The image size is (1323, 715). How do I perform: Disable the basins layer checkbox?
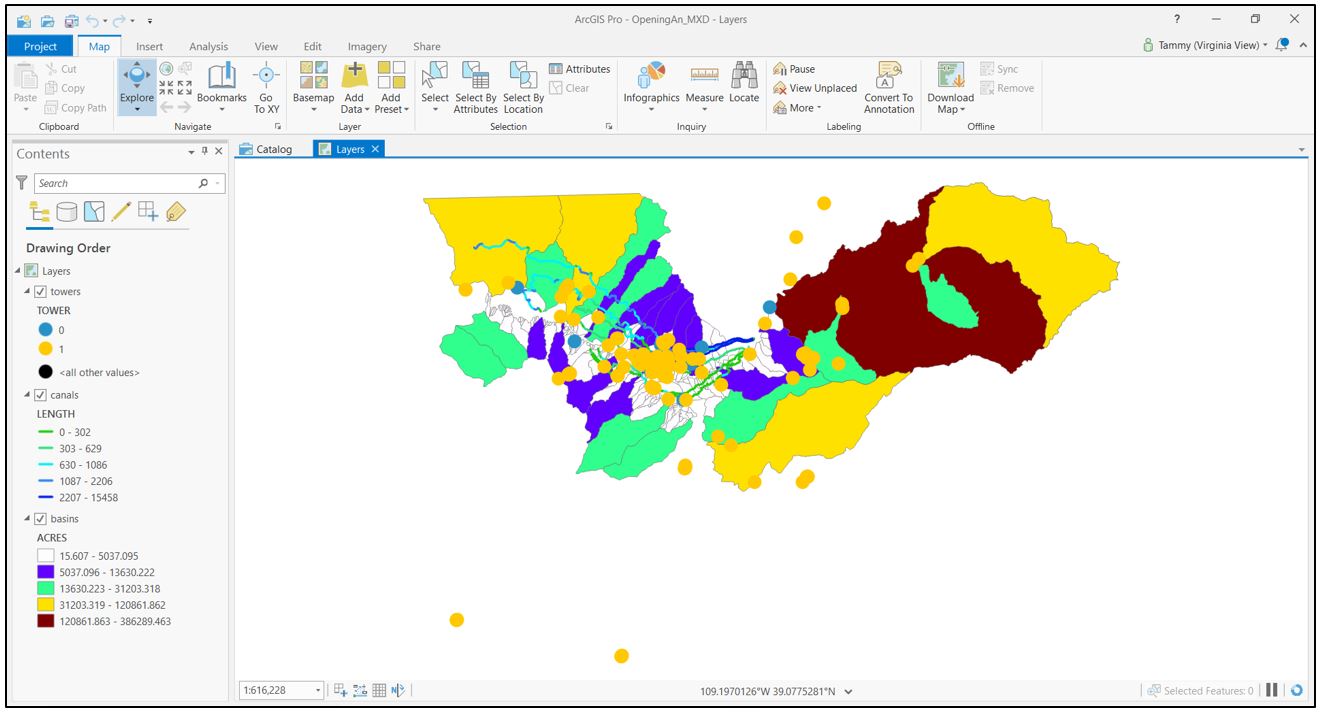pos(42,518)
